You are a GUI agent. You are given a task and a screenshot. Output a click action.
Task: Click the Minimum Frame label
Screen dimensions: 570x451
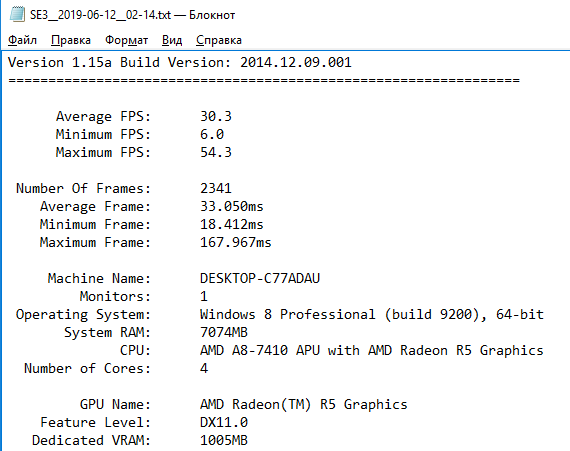(x=95, y=224)
